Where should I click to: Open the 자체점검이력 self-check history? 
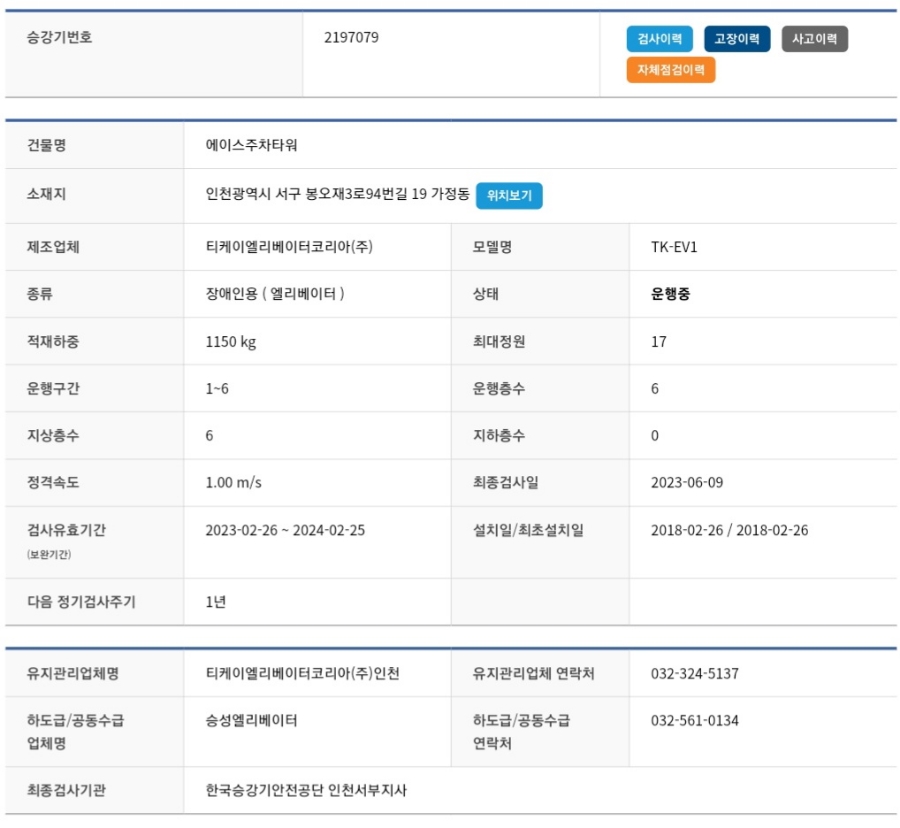pos(671,70)
